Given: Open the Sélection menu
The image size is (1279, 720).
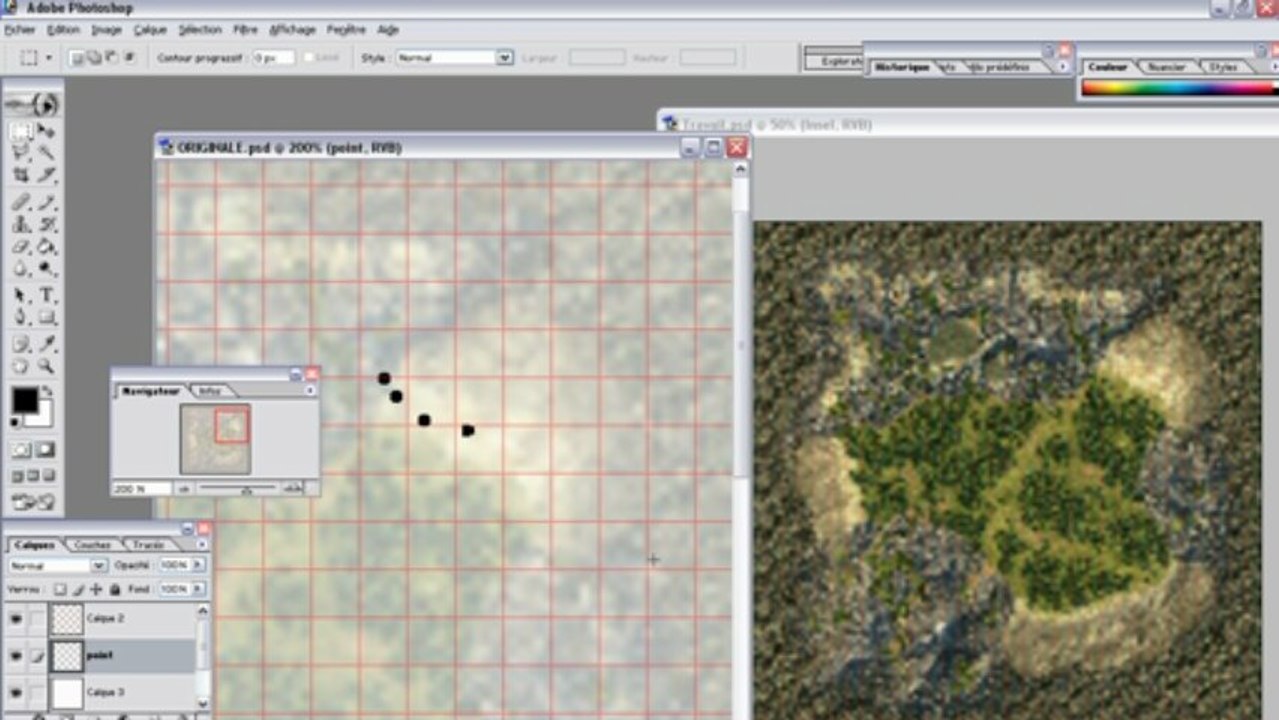Looking at the screenshot, I should (200, 30).
